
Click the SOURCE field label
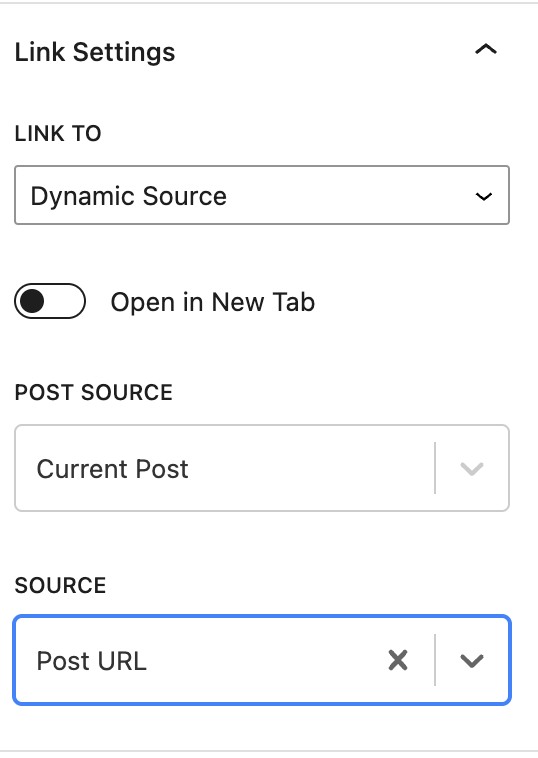(x=60, y=585)
